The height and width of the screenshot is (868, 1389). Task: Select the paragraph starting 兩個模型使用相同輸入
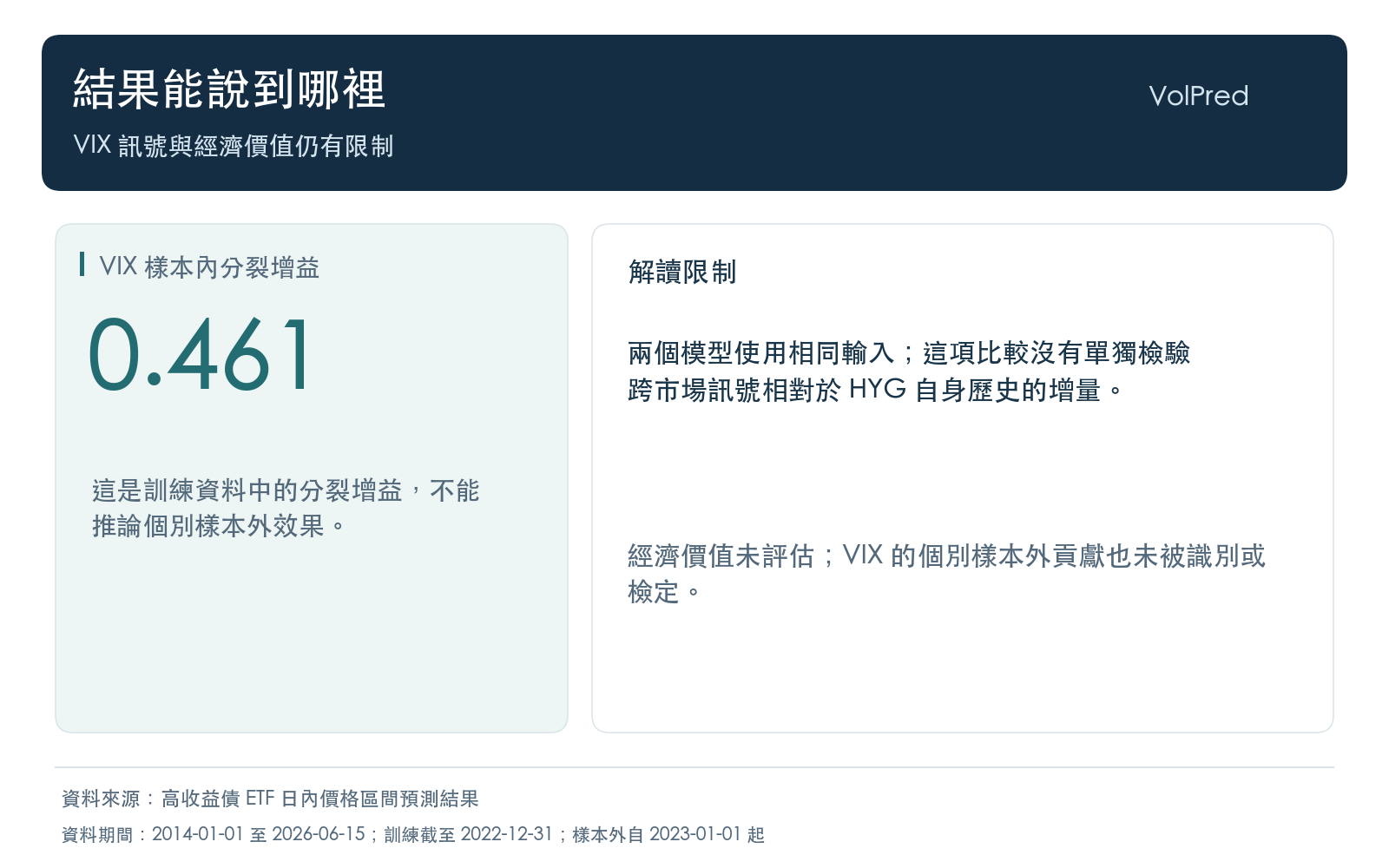(909, 372)
